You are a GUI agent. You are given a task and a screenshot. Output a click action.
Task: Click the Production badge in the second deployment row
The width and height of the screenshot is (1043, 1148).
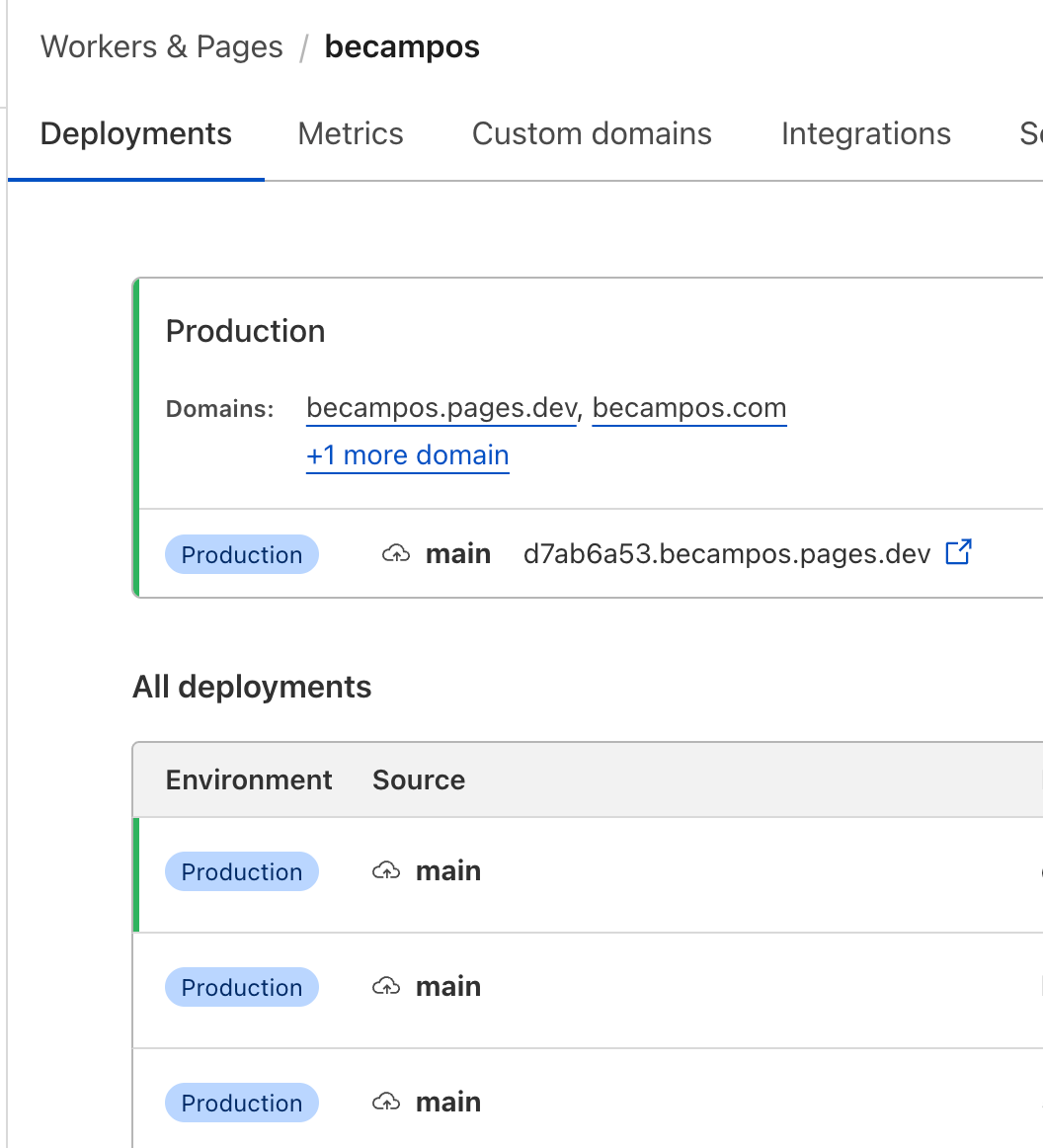[242, 987]
